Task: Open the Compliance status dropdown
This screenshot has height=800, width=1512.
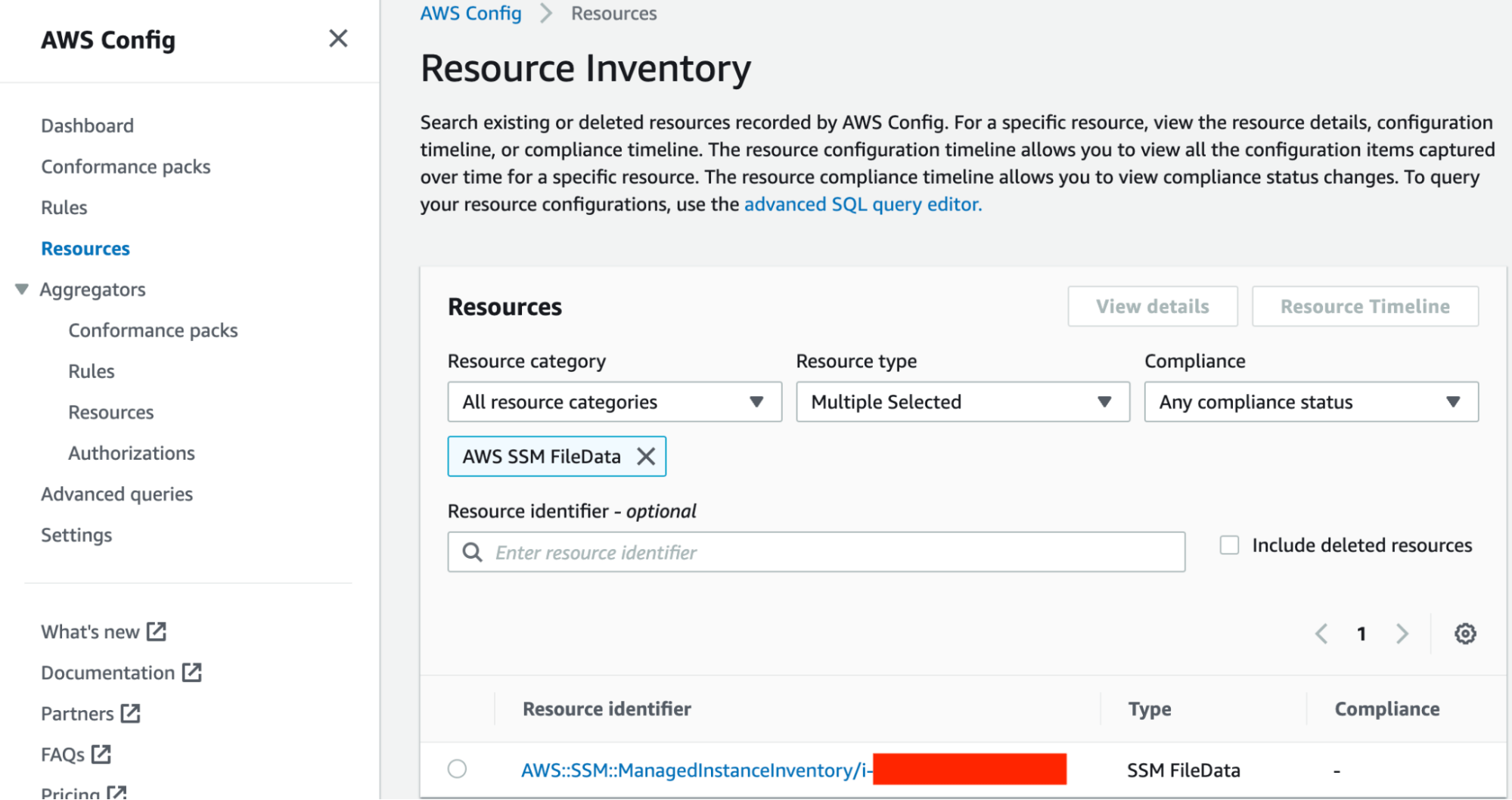Action: (1310, 402)
